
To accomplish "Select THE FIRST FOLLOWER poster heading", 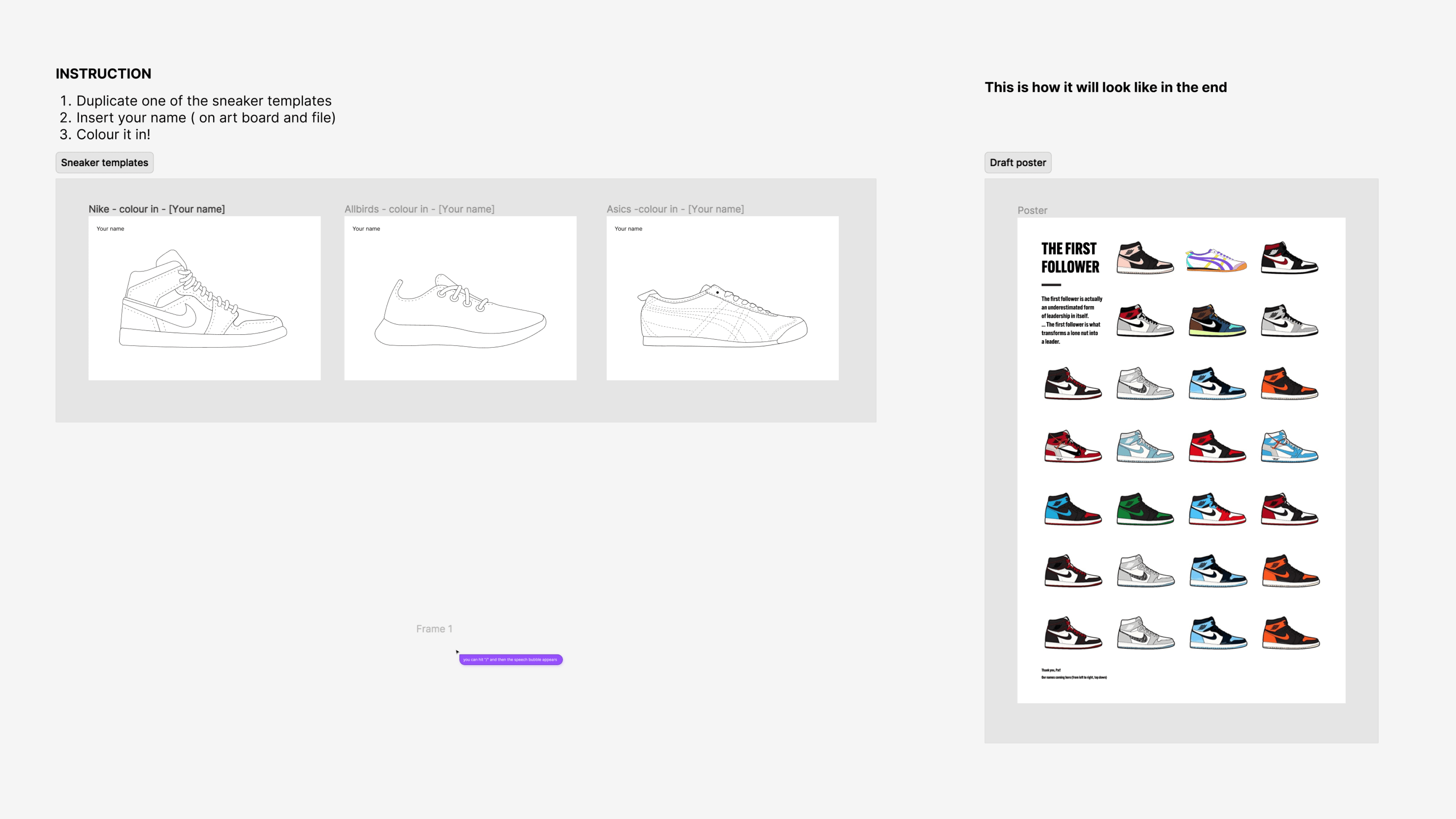I will 1069,258.
